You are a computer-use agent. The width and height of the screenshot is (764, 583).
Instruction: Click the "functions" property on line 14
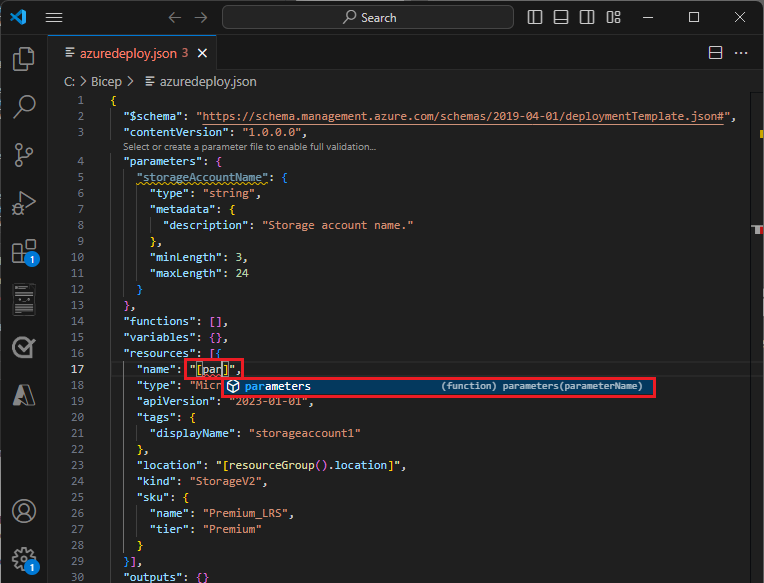click(159, 321)
